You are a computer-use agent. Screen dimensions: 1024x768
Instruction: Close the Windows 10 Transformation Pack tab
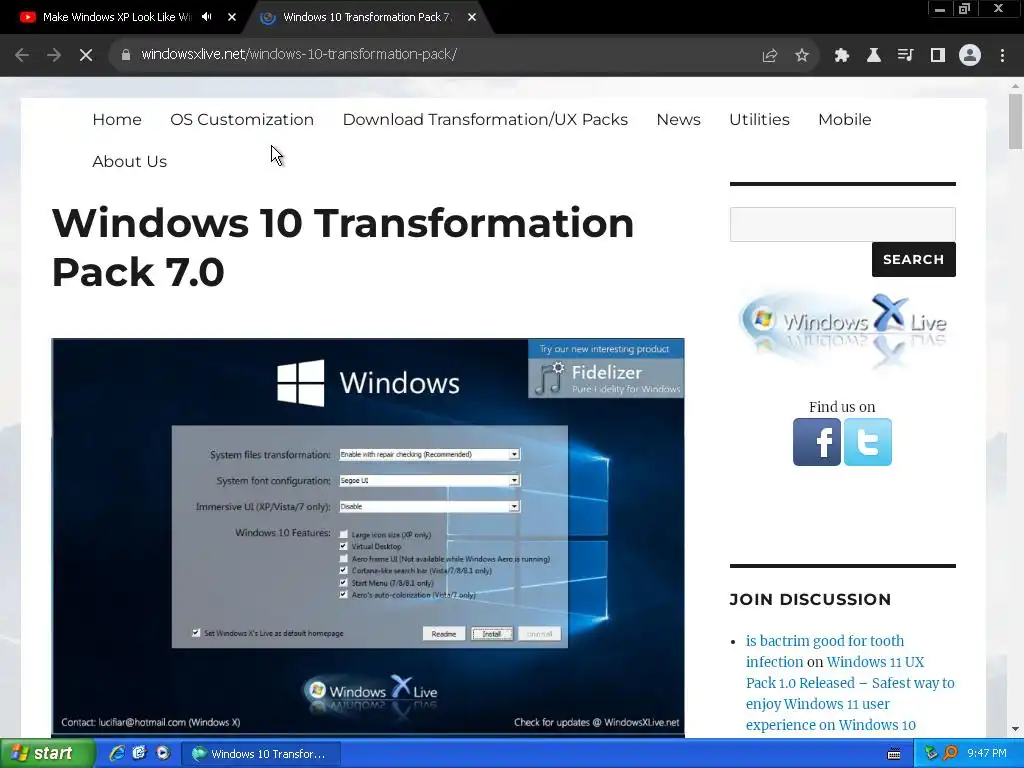472,18
